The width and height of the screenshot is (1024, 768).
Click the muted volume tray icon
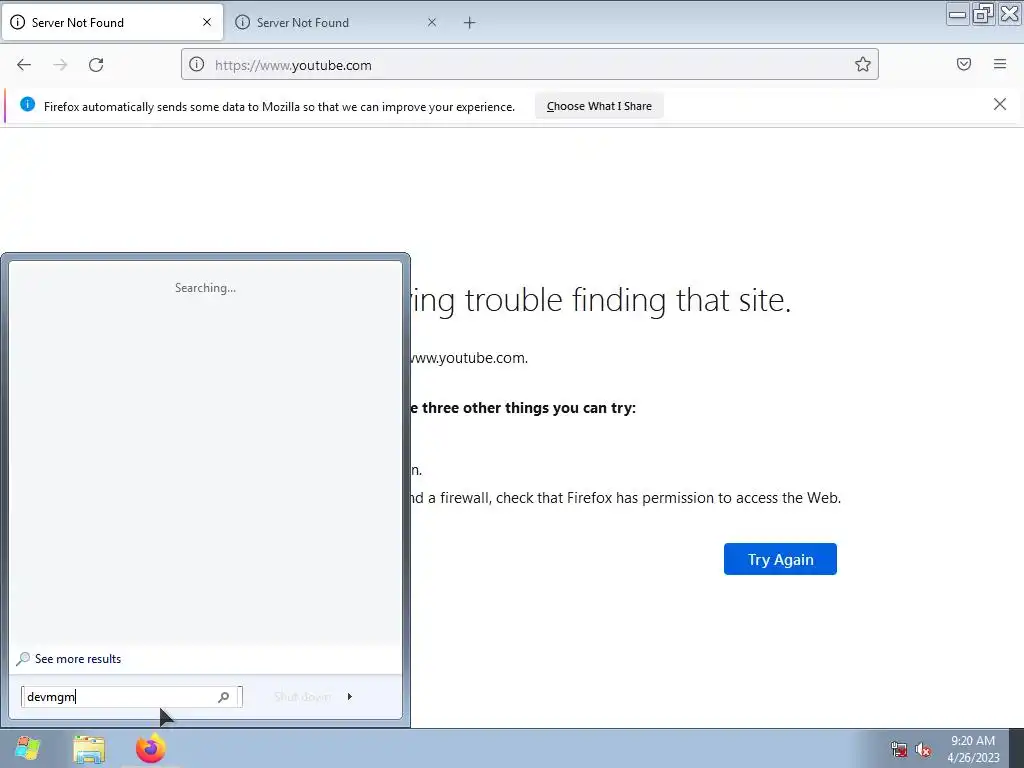point(923,750)
